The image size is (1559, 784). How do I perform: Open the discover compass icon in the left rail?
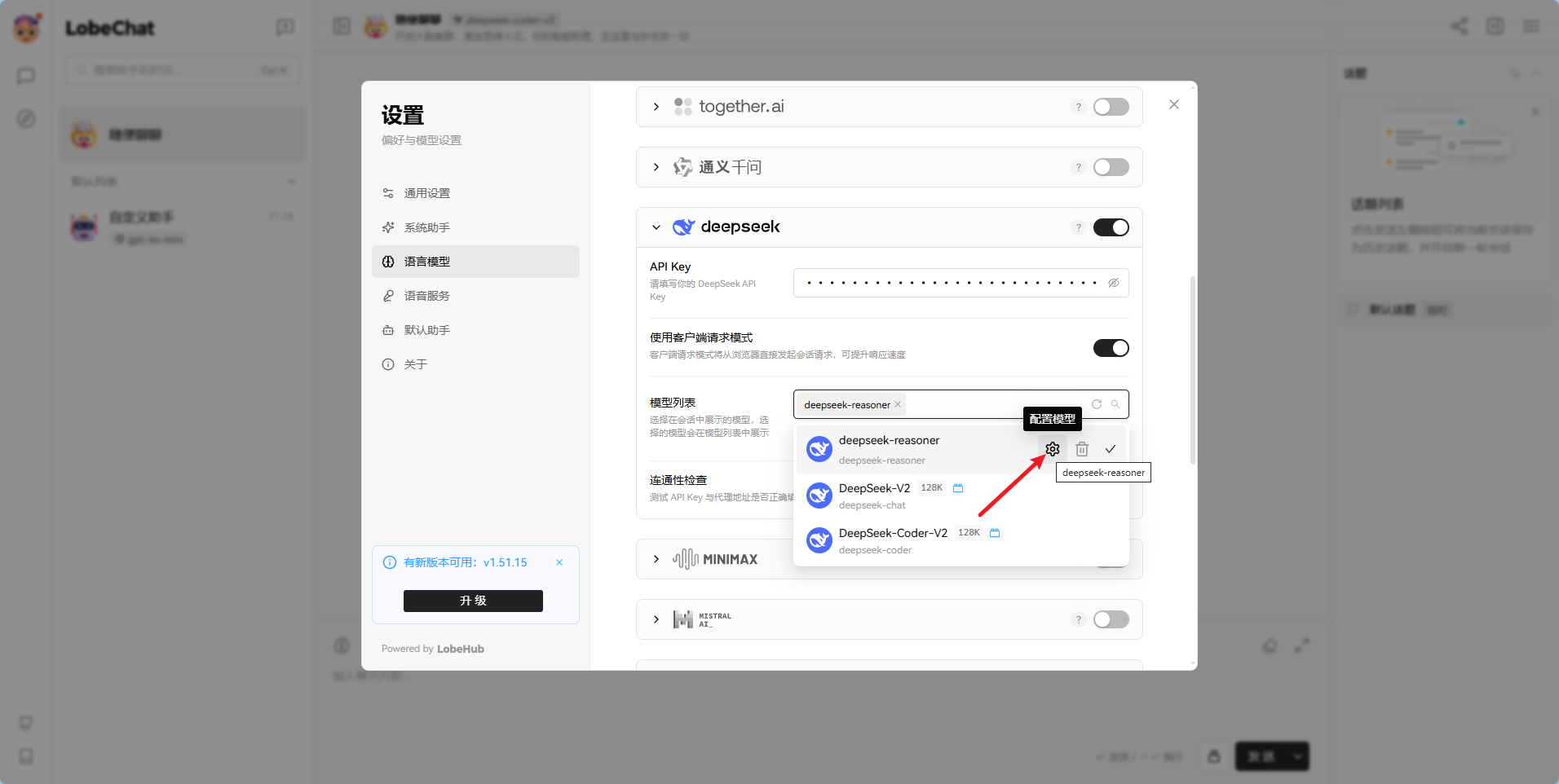tap(26, 119)
